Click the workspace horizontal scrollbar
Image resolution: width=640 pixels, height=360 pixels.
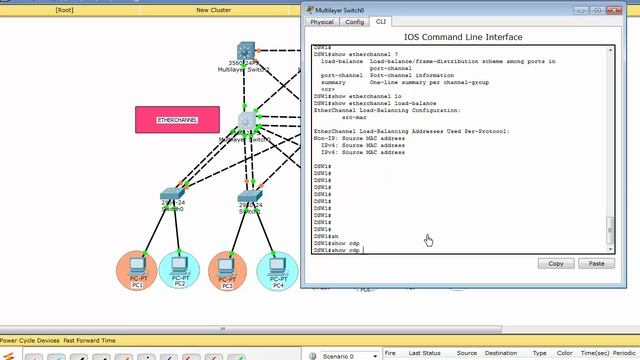click(251, 329)
